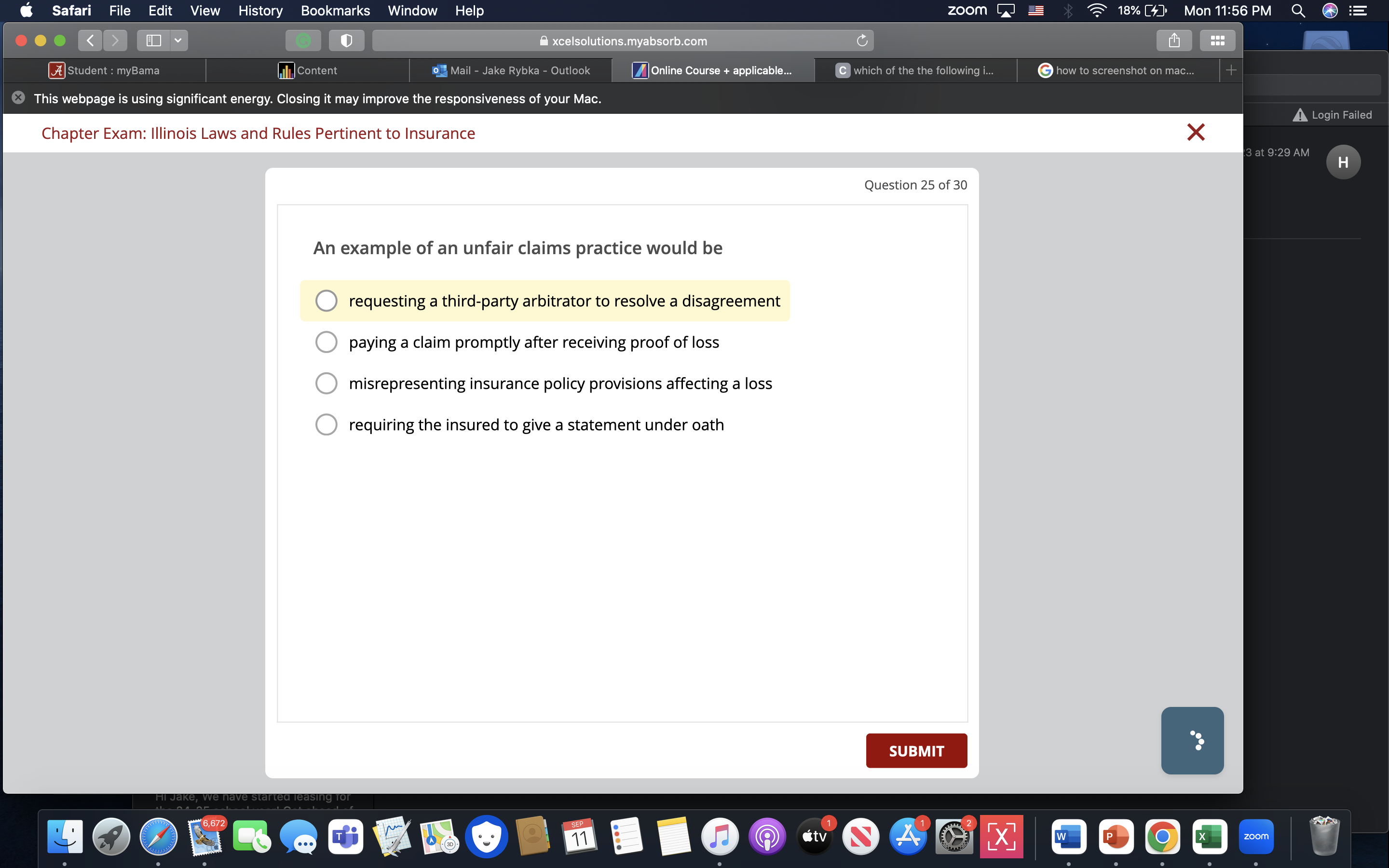This screenshot has width=1389, height=868.
Task: Click Safari's reload page icon
Action: [x=861, y=40]
